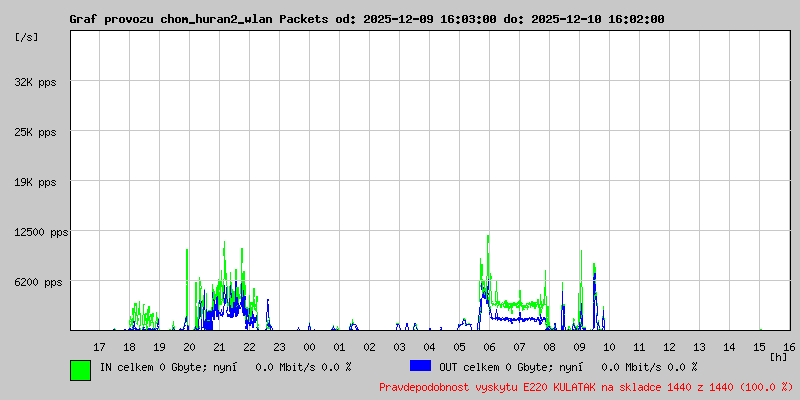Screen dimensions: 800x400
Task: Click the 19K pps axis label
Action: click(35, 182)
